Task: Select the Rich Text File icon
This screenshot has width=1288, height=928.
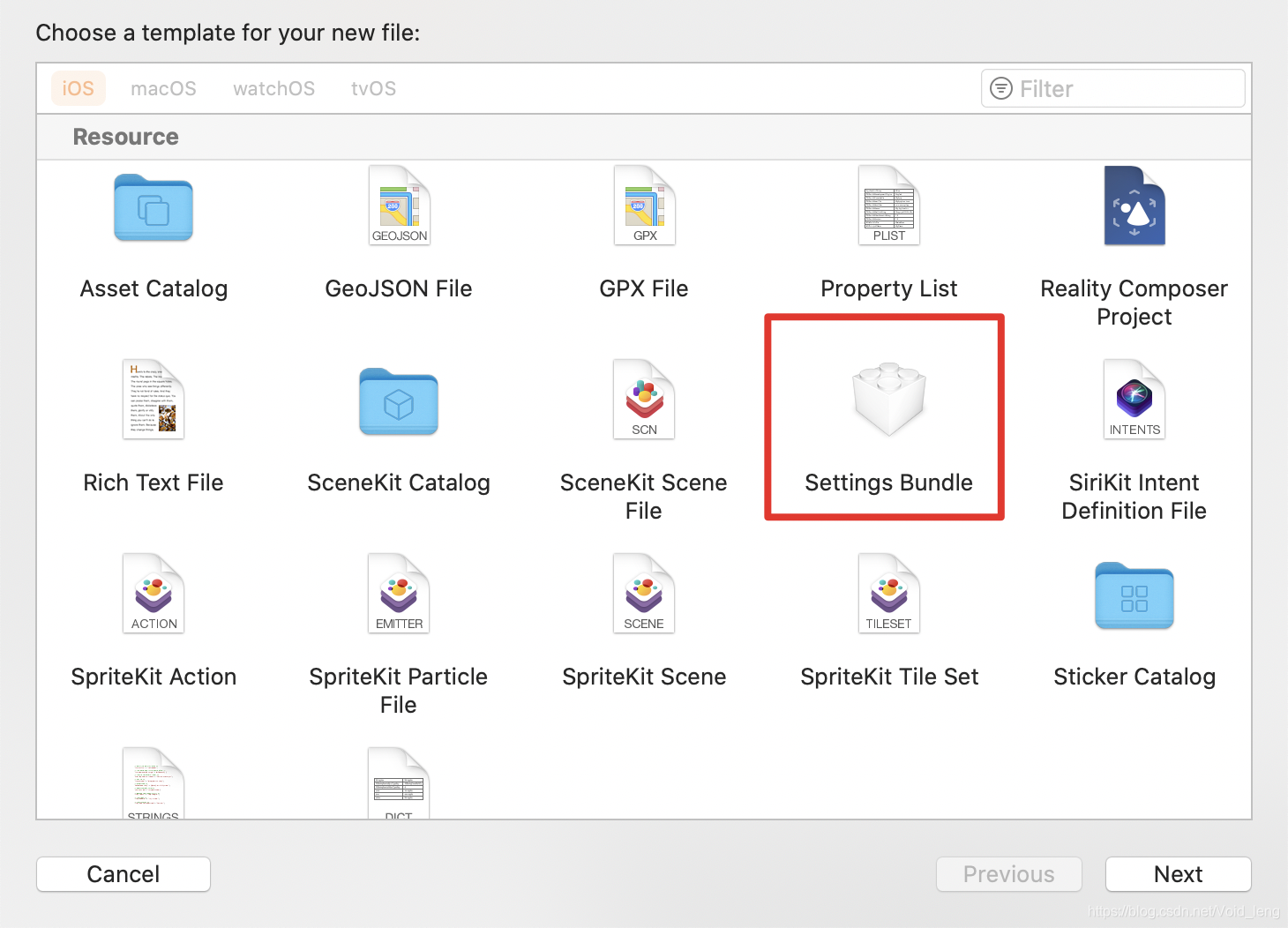Action: (154, 400)
